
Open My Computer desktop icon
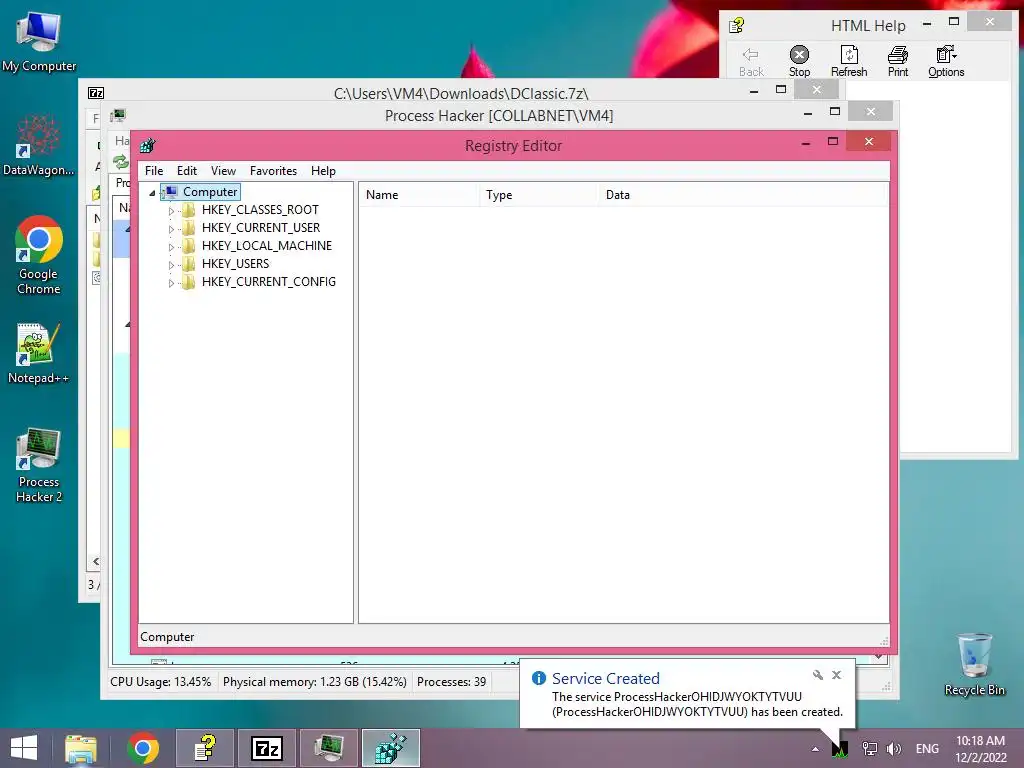[x=39, y=41]
